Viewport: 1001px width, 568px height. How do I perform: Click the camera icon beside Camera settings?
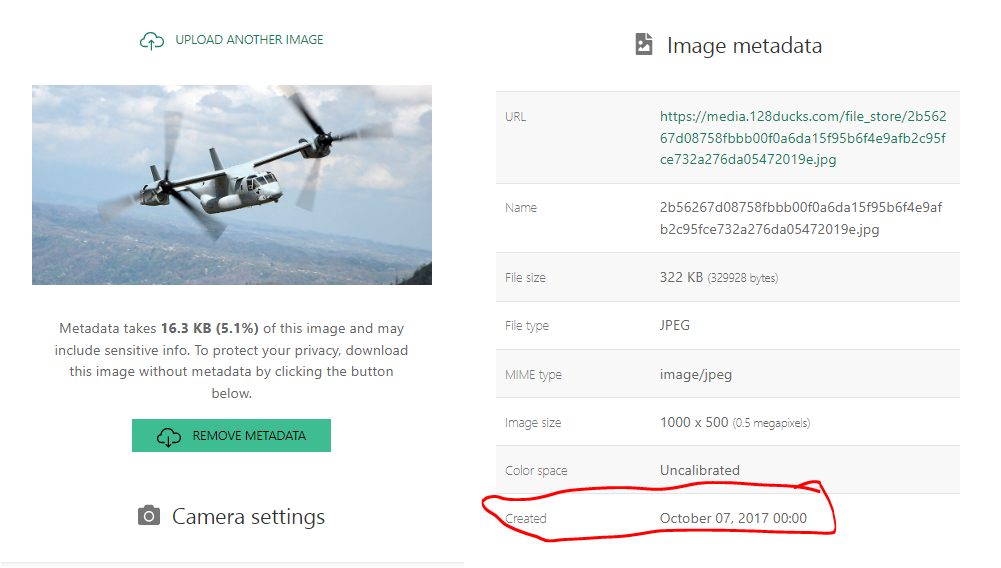point(149,516)
